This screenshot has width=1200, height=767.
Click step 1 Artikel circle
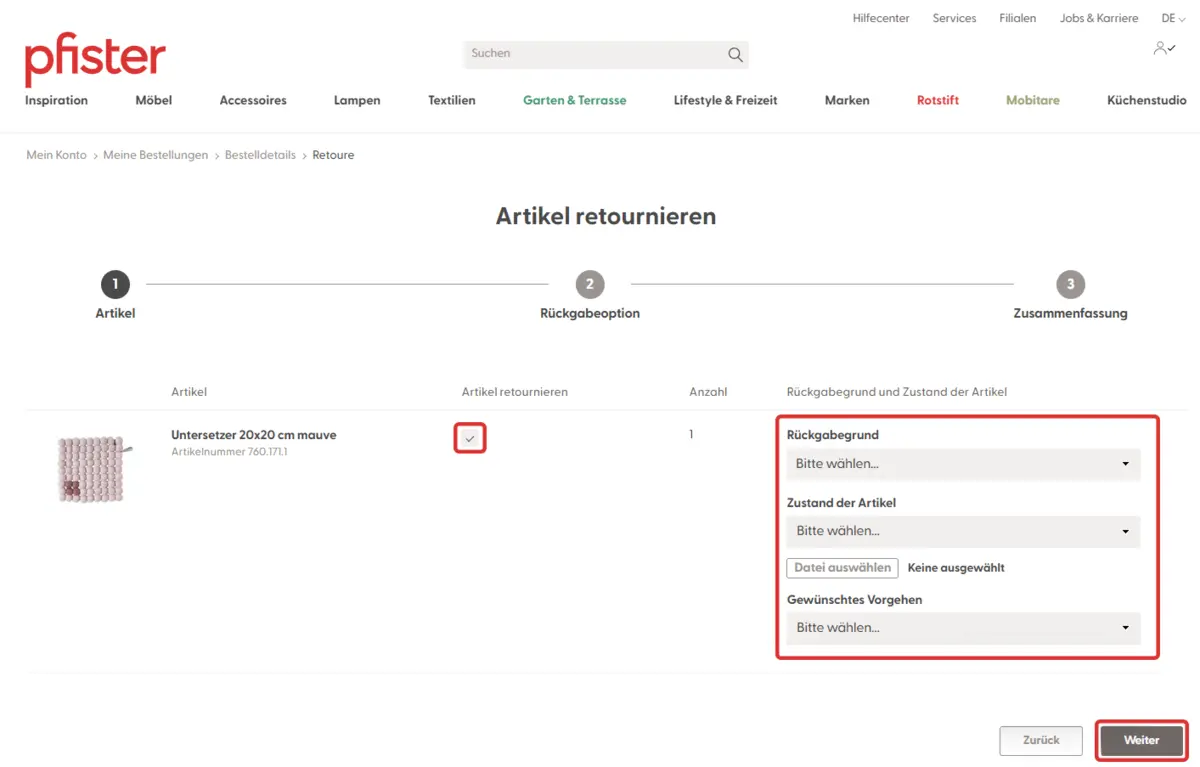(115, 285)
